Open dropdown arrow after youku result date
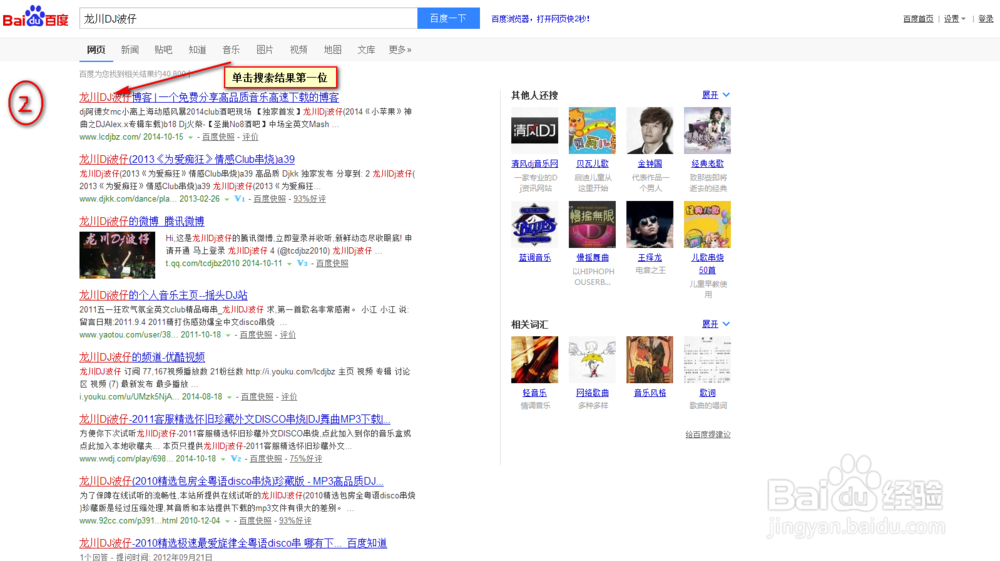Image resolution: width=1000 pixels, height=561 pixels. coord(229,397)
